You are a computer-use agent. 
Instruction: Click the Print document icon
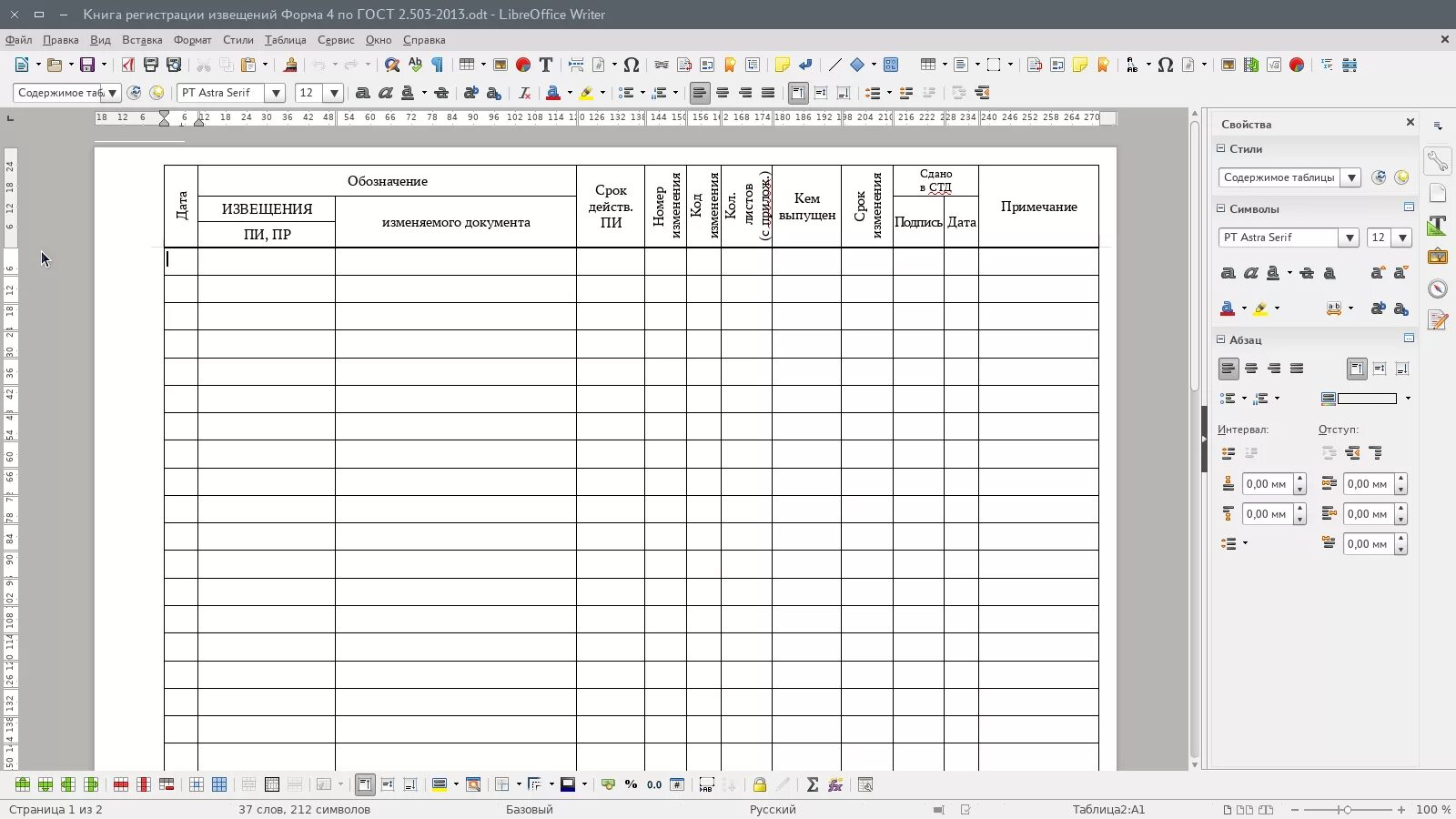point(151,65)
